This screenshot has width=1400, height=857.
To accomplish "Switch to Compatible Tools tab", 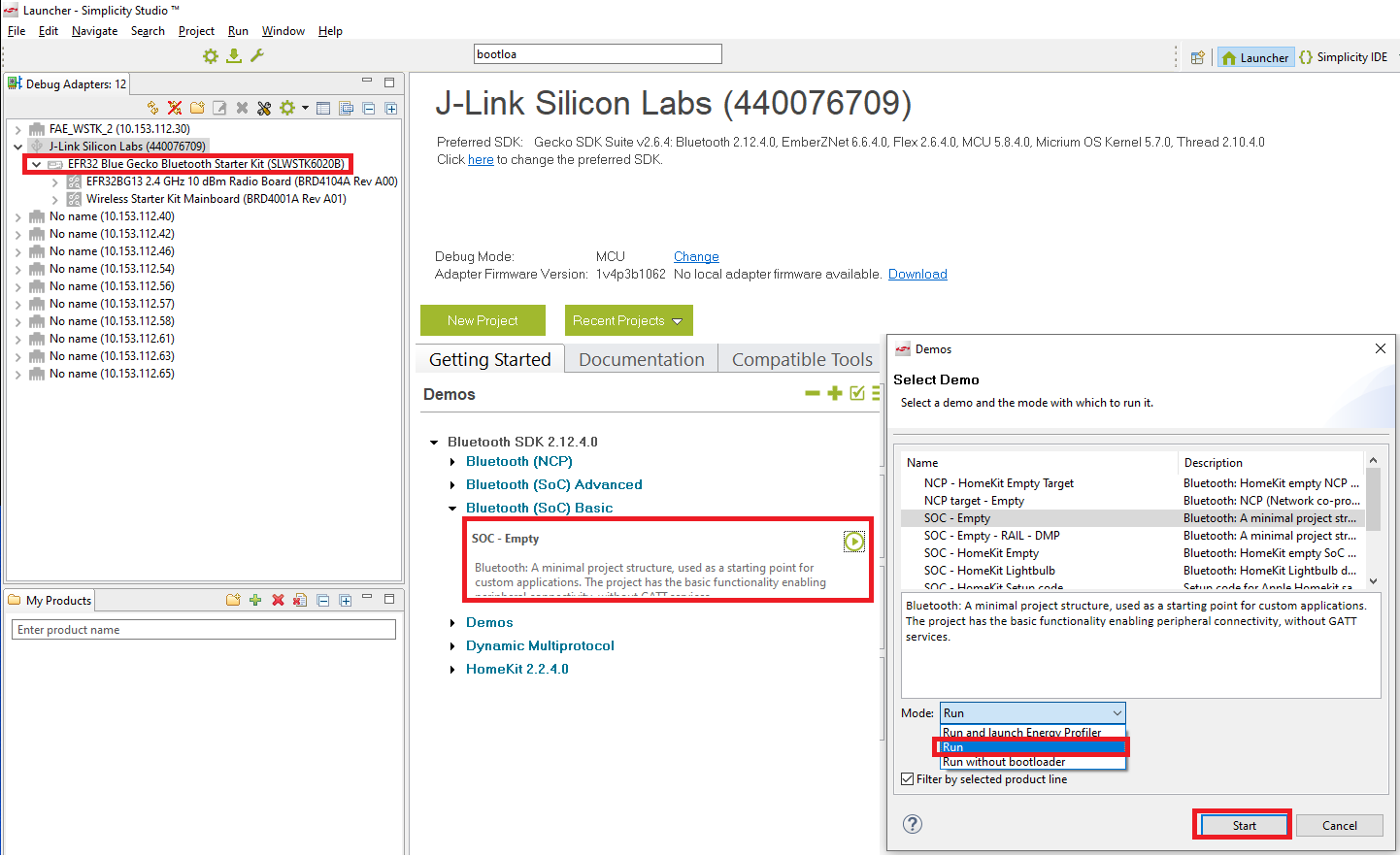I will pyautogui.click(x=802, y=359).
